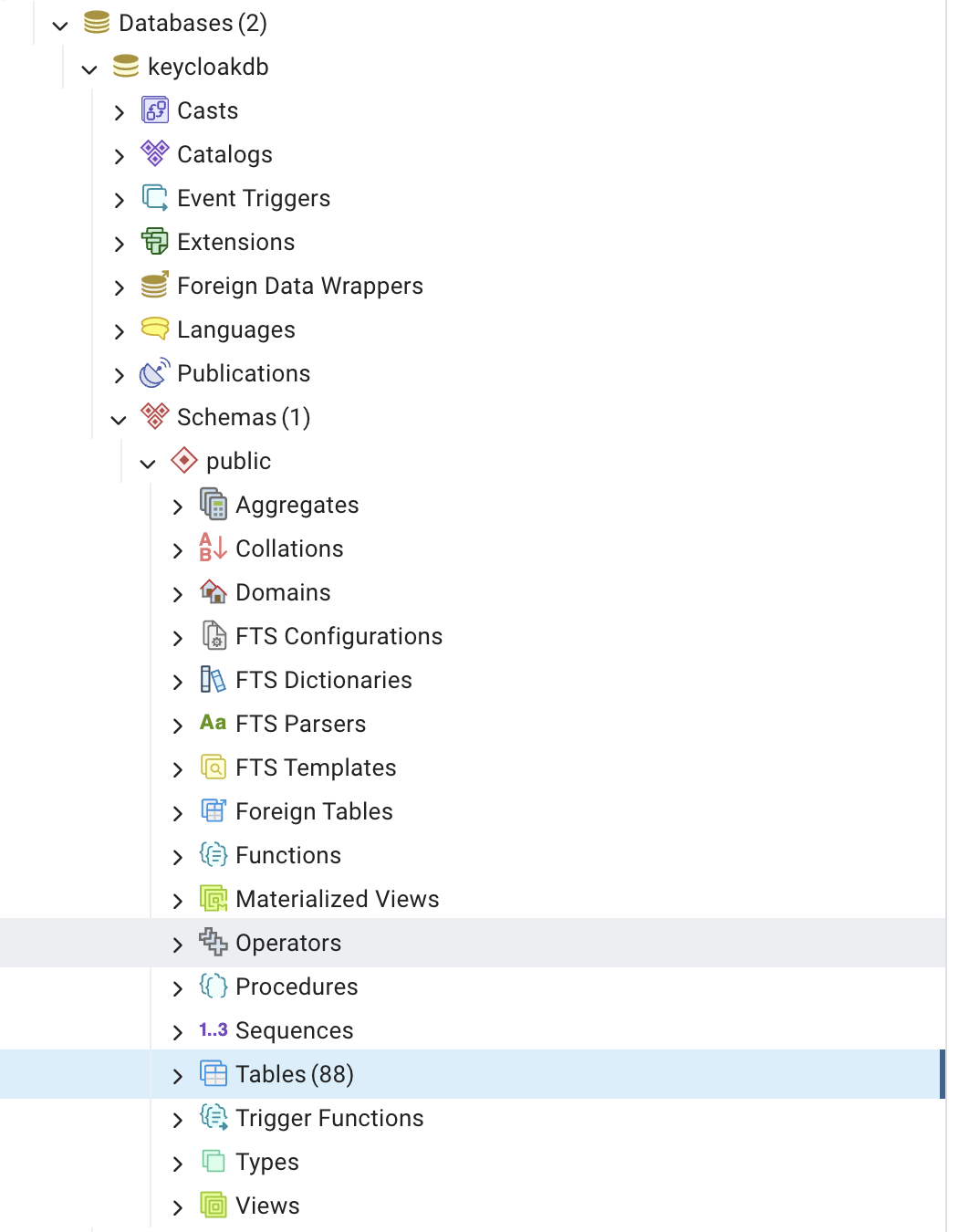Image resolution: width=969 pixels, height=1232 pixels.
Task: Click the Sequences 1..3 icon
Action: 213,1030
